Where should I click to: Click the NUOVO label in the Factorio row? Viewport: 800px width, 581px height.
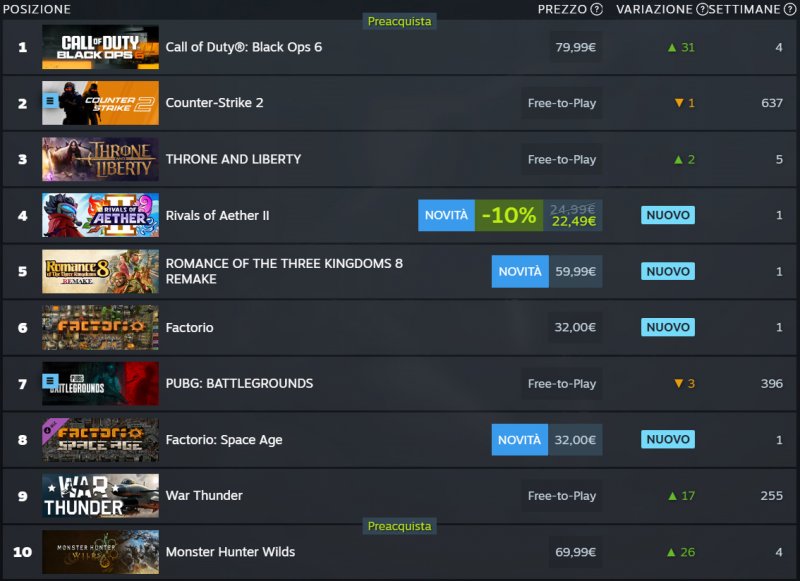click(x=667, y=327)
